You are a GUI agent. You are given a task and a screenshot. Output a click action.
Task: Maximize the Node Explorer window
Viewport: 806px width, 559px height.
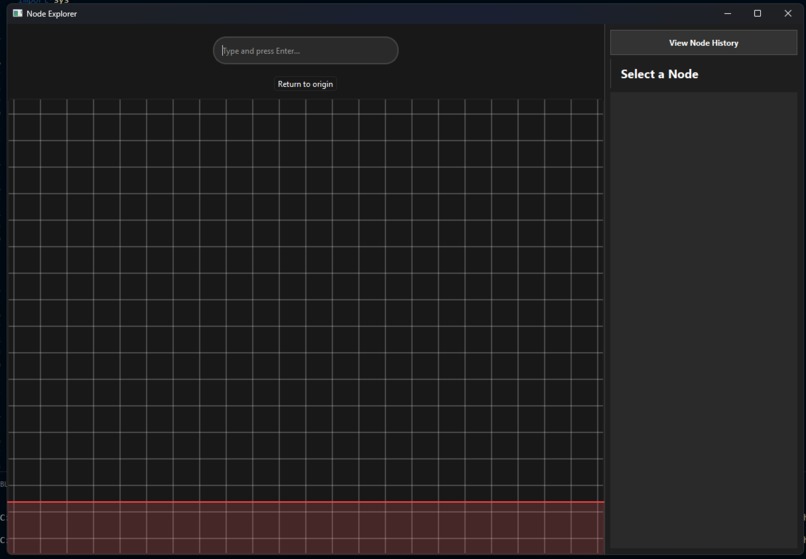click(757, 13)
